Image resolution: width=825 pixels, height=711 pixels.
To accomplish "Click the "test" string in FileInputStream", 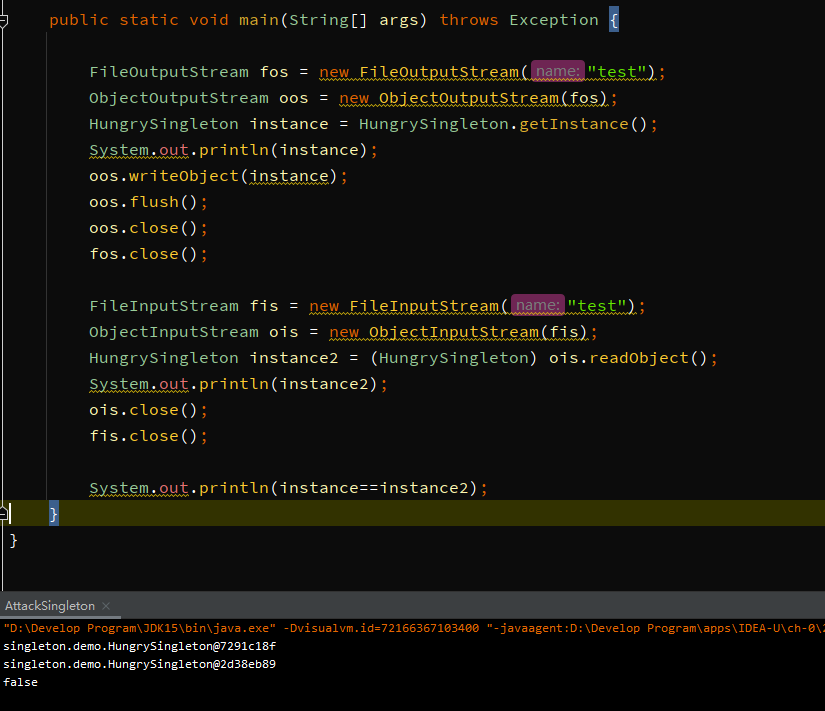I will (x=597, y=306).
